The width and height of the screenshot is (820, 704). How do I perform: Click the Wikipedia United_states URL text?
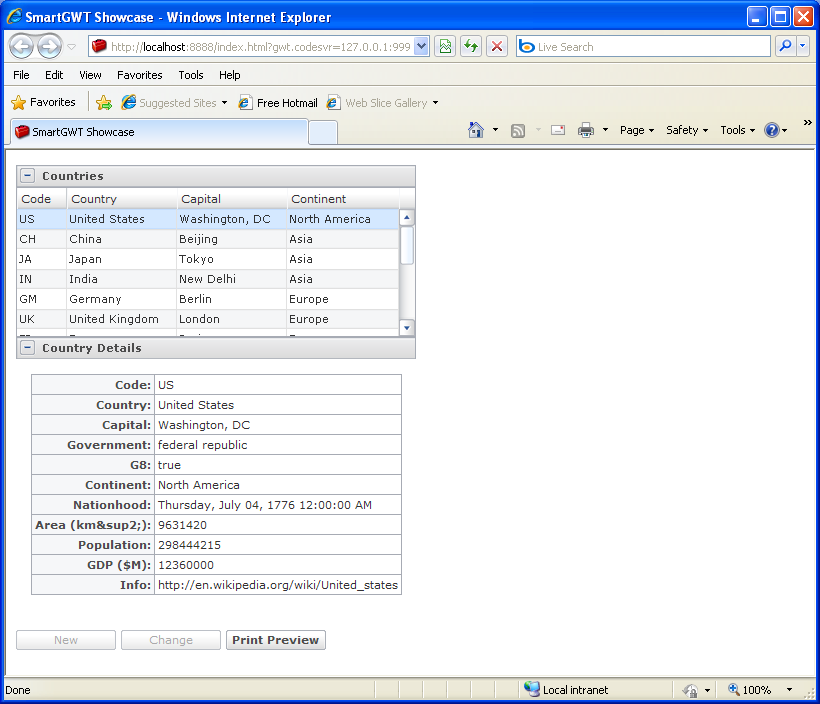pos(278,585)
